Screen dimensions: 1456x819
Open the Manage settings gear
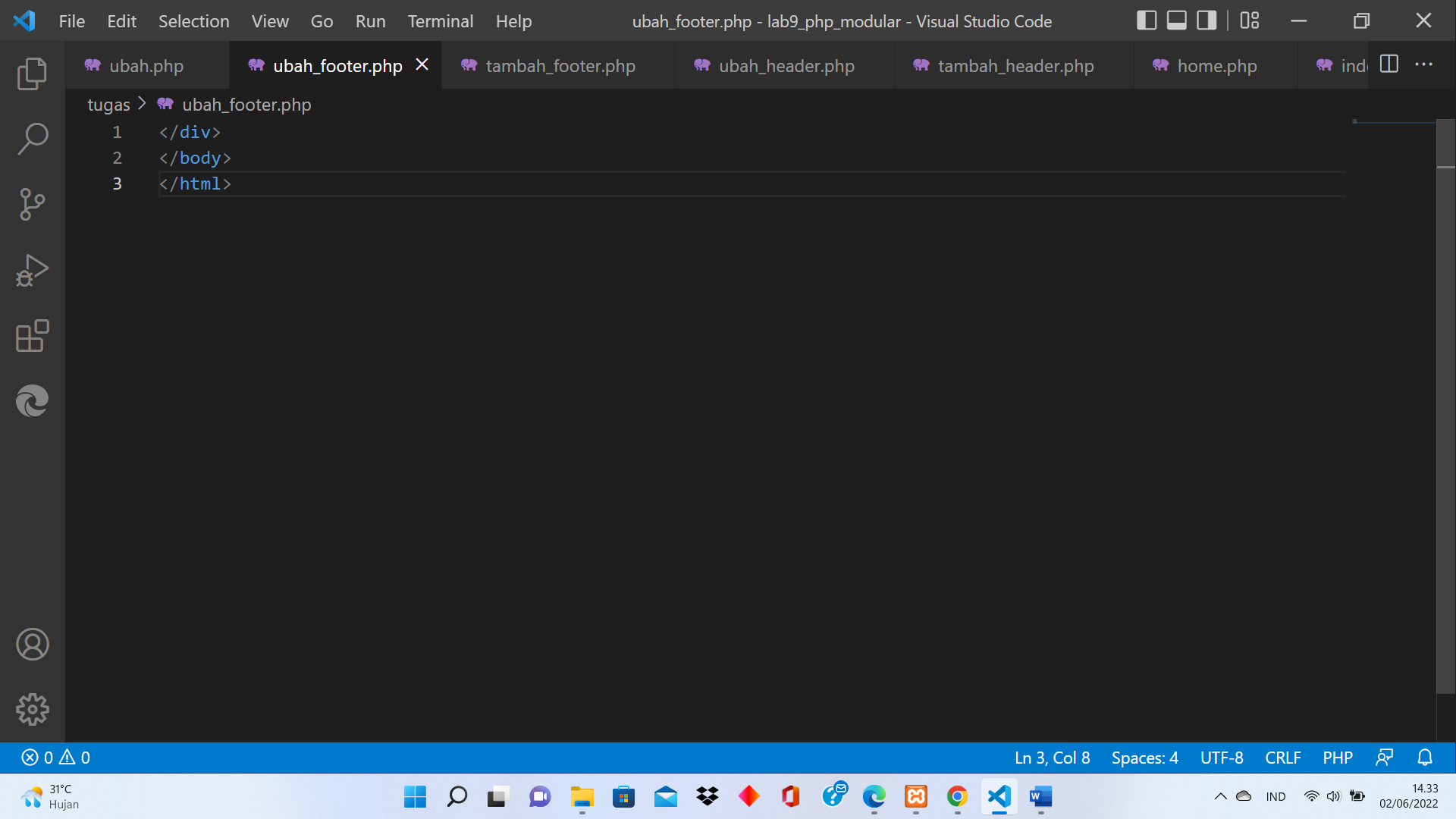[x=32, y=710]
